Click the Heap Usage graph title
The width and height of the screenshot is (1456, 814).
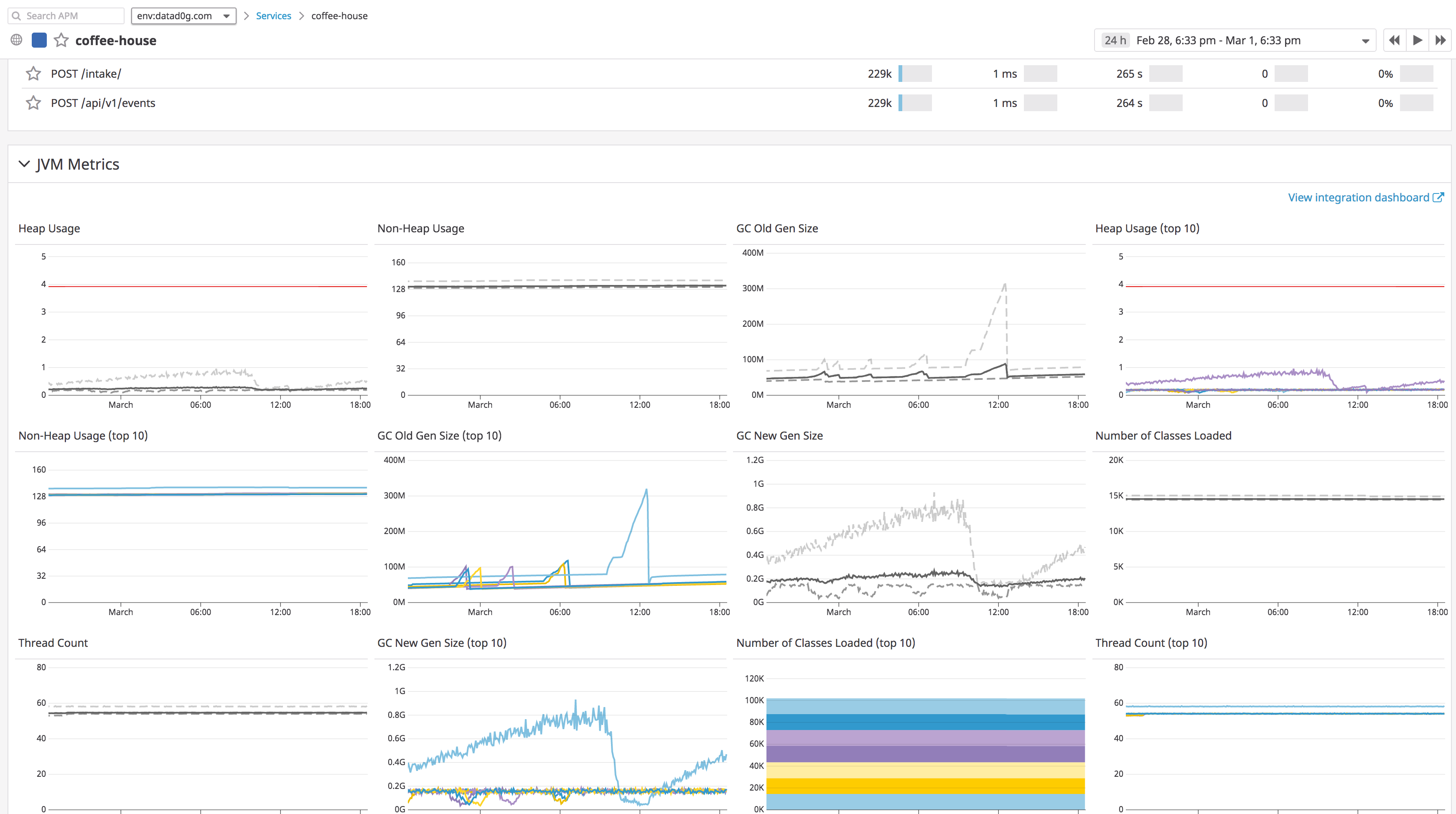(49, 229)
